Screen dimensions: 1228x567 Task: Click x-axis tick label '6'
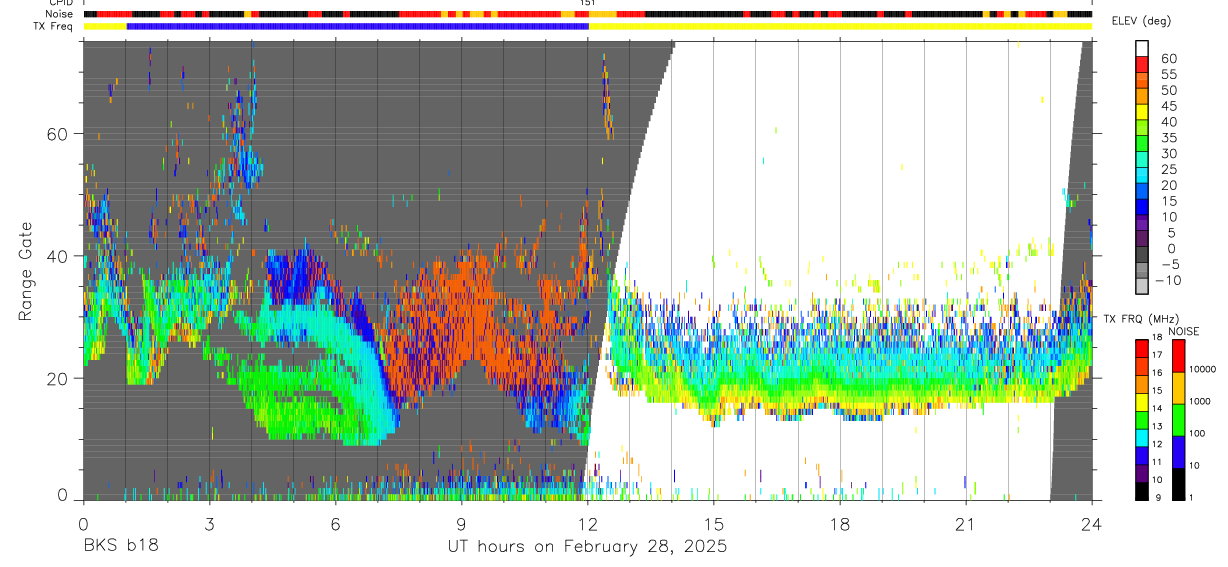click(x=335, y=524)
